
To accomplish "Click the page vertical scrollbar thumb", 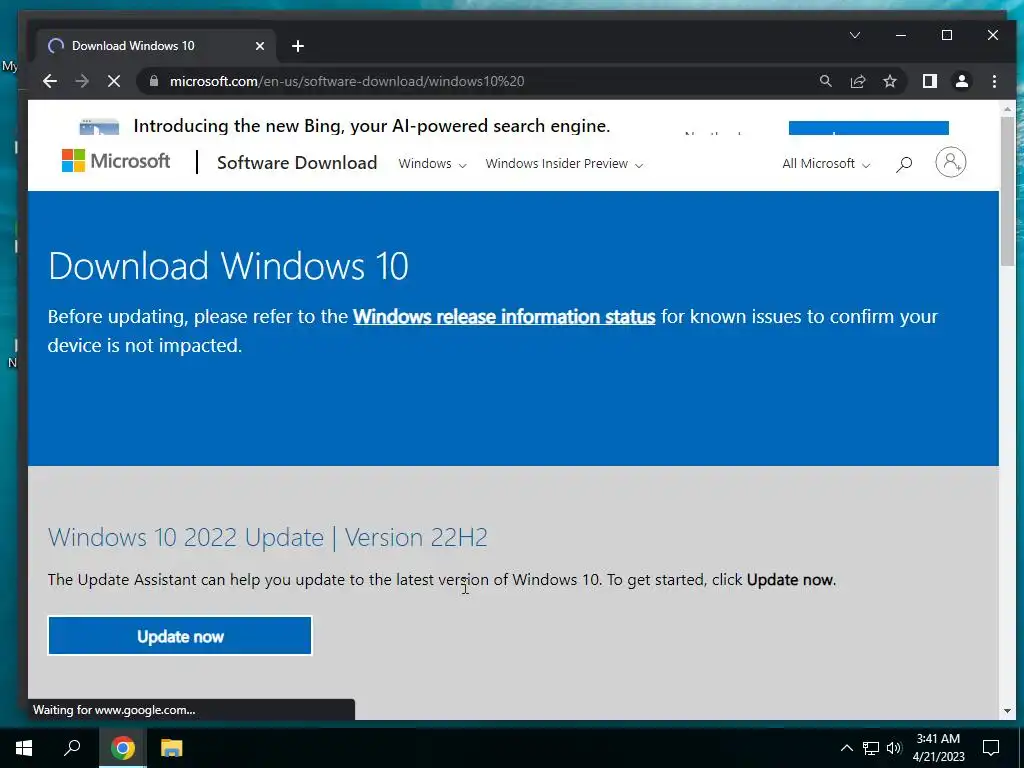I will pos(1007,191).
